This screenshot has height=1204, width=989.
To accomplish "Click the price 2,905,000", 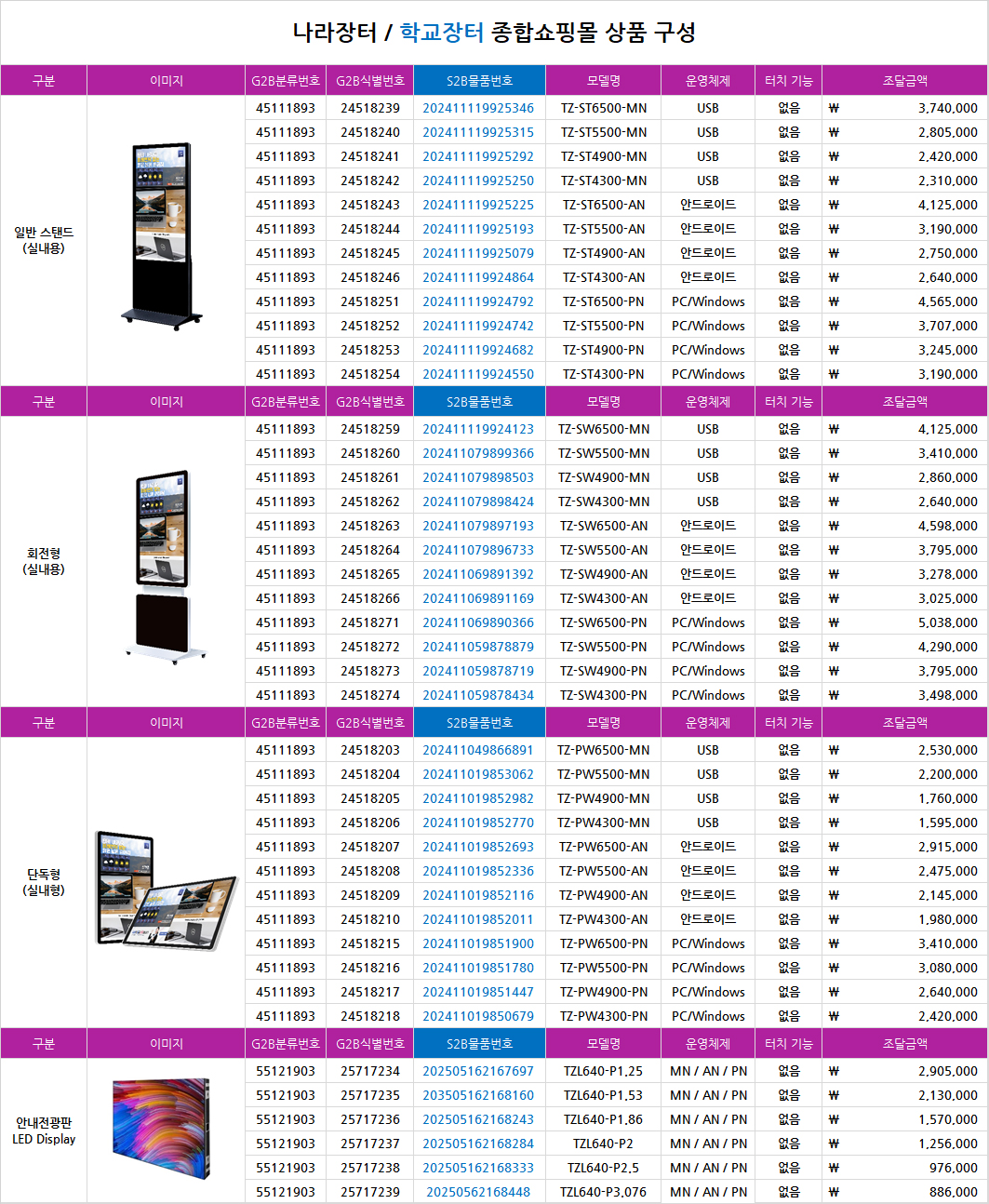I will 948,1071.
